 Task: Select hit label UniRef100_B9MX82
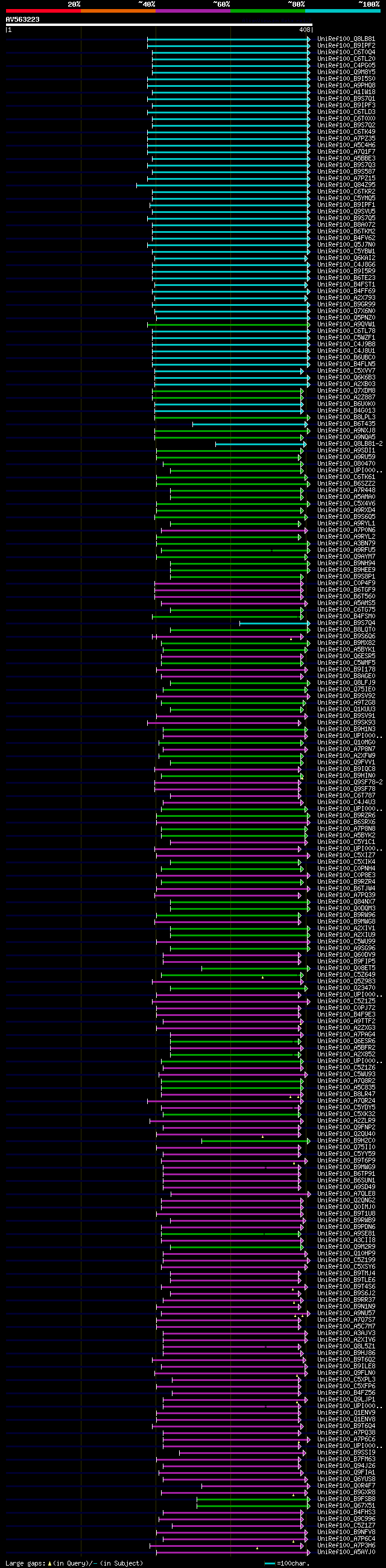[x=346, y=643]
